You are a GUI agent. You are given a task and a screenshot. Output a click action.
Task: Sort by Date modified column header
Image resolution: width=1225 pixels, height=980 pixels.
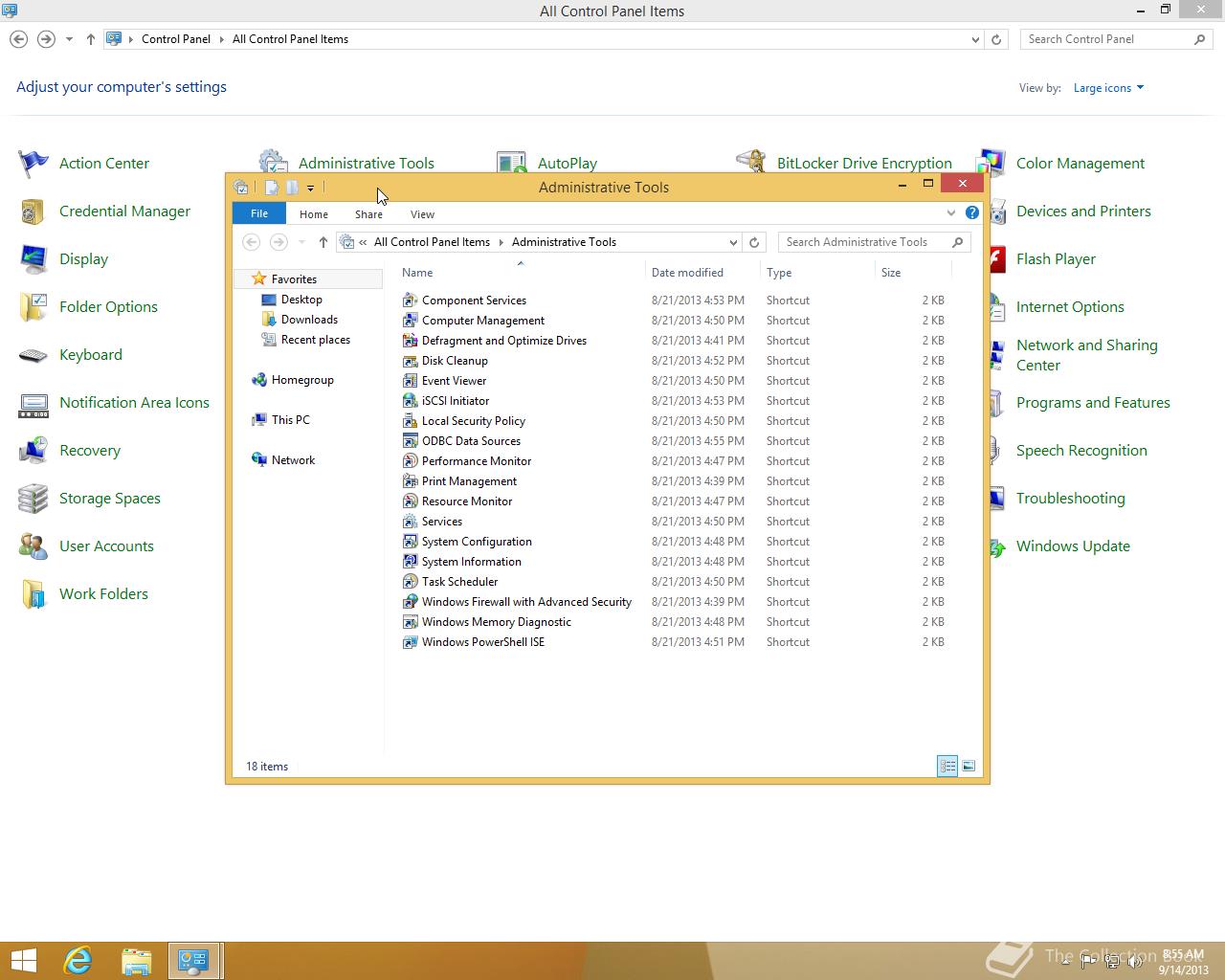click(702, 273)
